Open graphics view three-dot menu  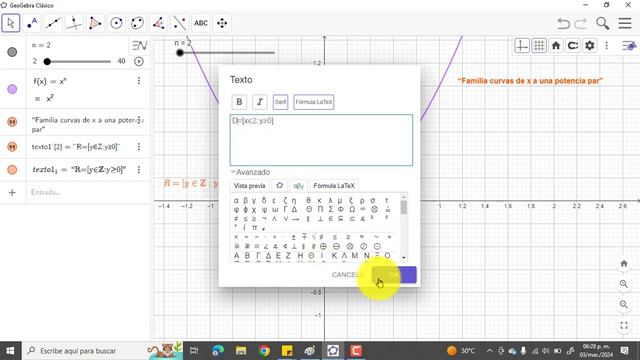tap(607, 46)
